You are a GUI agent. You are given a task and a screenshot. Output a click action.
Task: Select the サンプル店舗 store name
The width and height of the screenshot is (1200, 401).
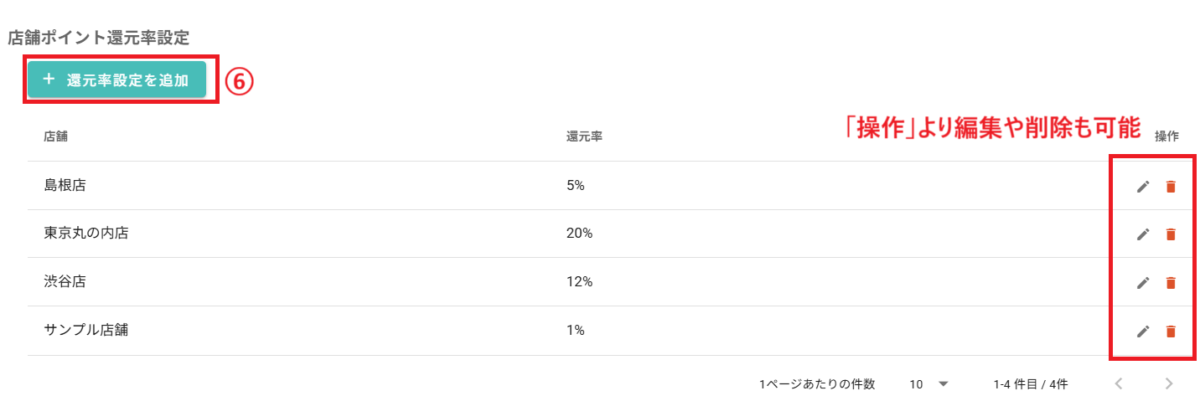pos(86,330)
